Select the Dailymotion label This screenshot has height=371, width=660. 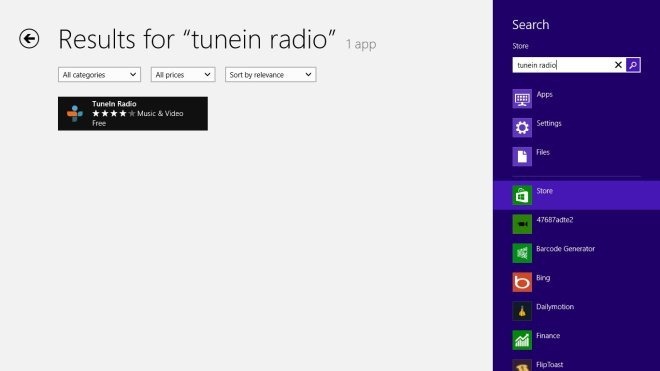click(x=555, y=307)
